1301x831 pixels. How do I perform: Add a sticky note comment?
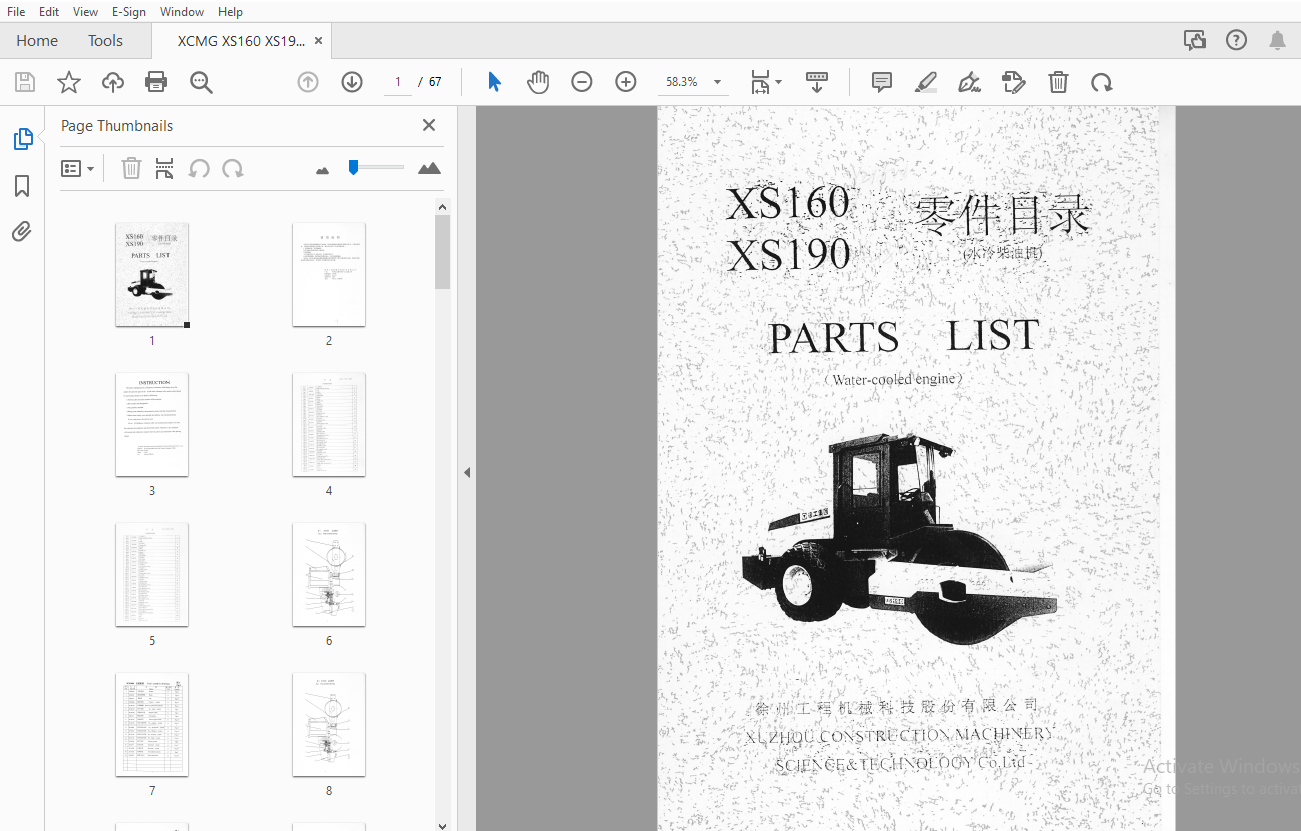click(882, 82)
